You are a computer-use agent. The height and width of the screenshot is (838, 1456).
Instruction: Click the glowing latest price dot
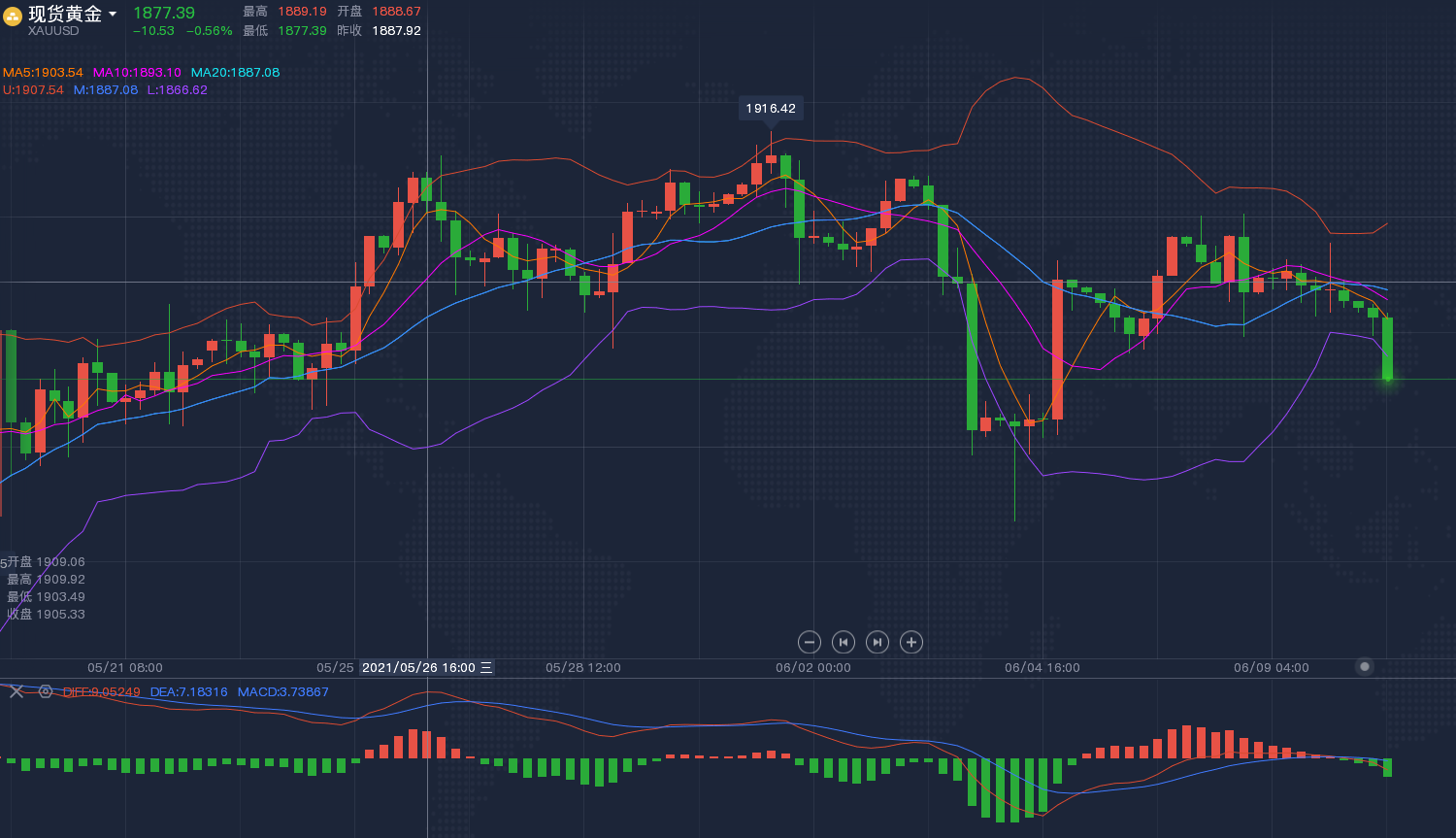pos(1387,379)
